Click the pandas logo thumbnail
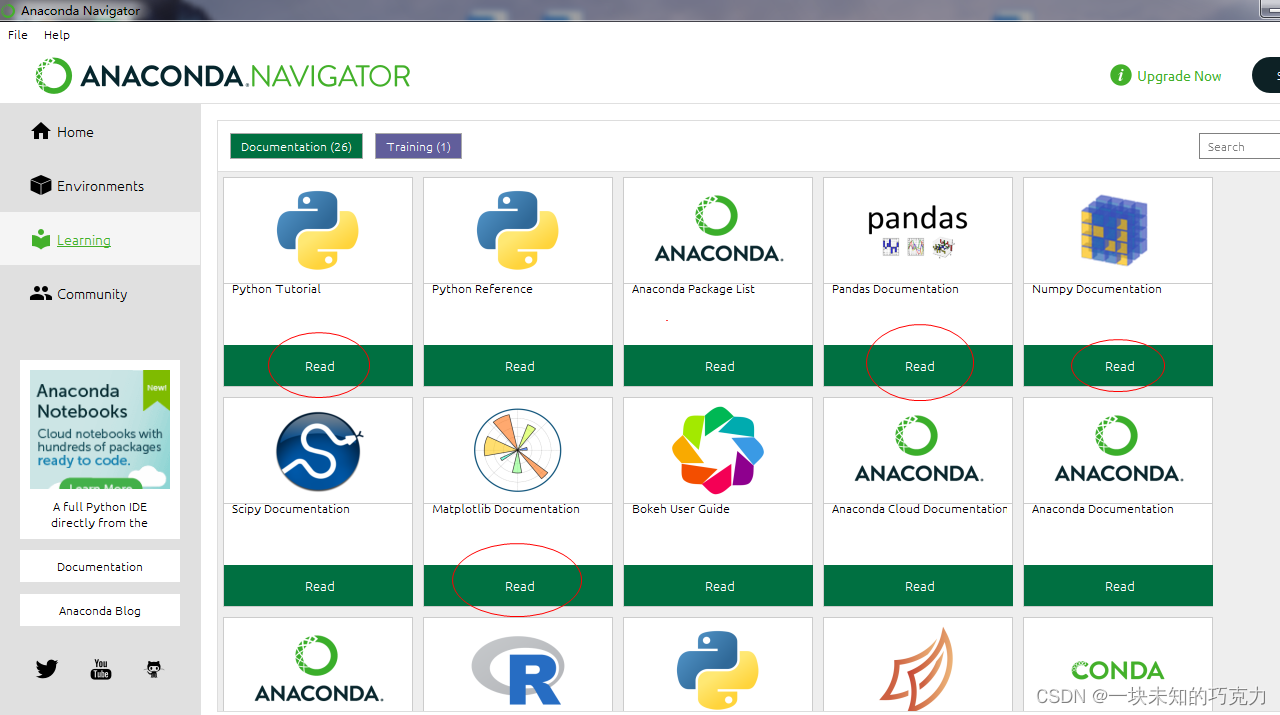The width and height of the screenshot is (1280, 715). (918, 230)
